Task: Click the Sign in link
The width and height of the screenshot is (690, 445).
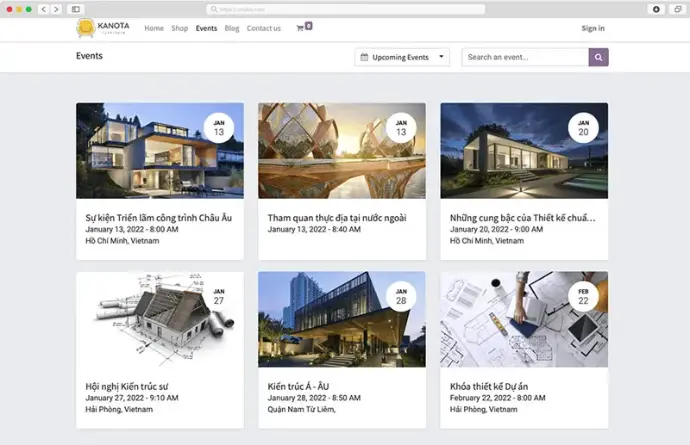Action: pos(593,28)
